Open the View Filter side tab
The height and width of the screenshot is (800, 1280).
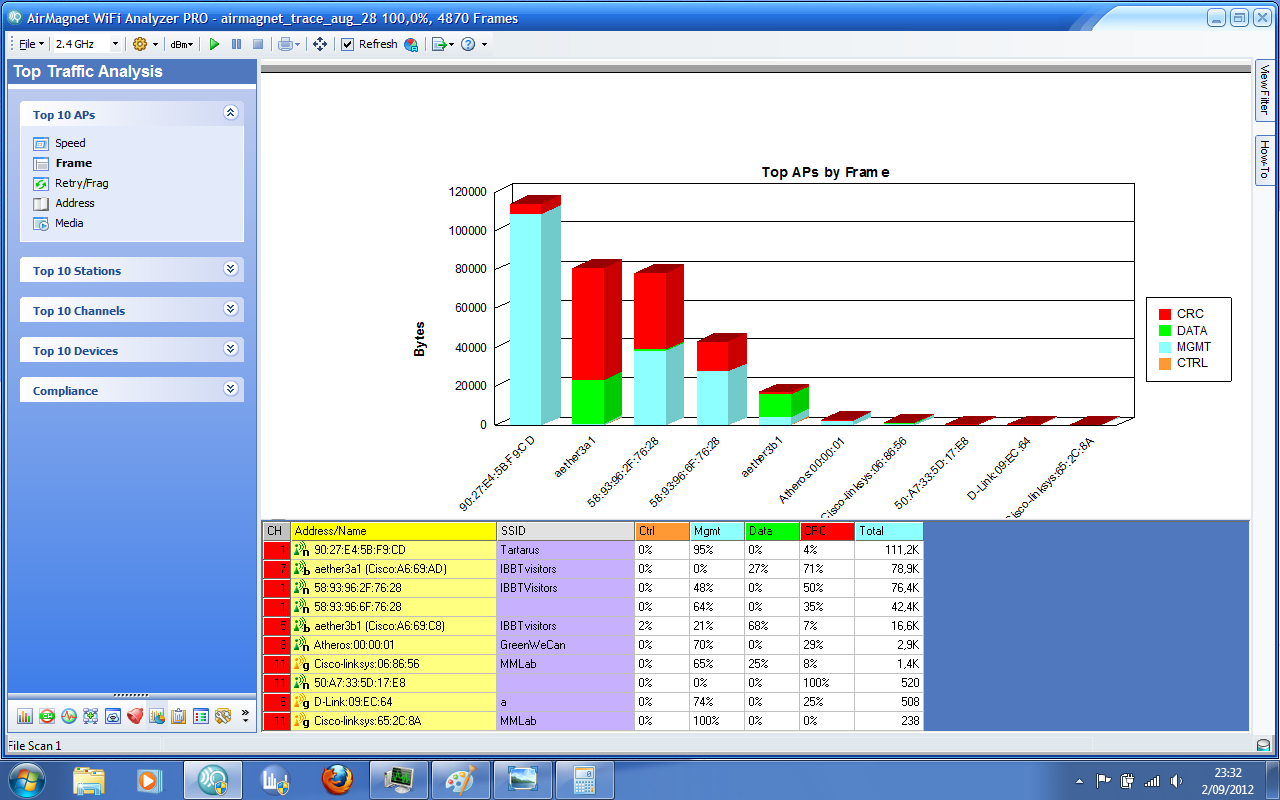[1264, 90]
